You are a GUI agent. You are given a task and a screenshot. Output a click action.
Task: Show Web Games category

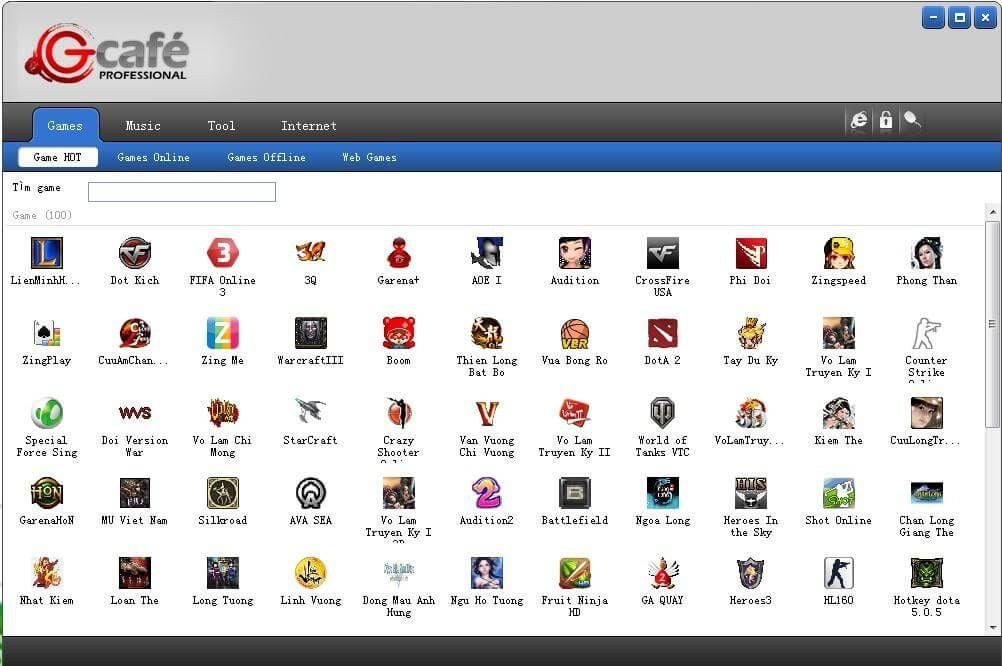point(369,157)
